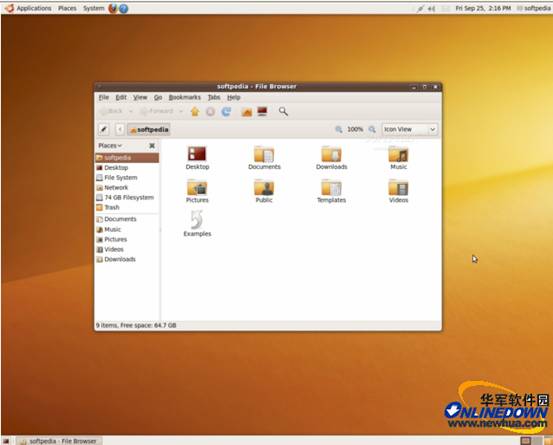Close the Places sidebar pane
Screen dimensions: 553x445
tap(152, 146)
